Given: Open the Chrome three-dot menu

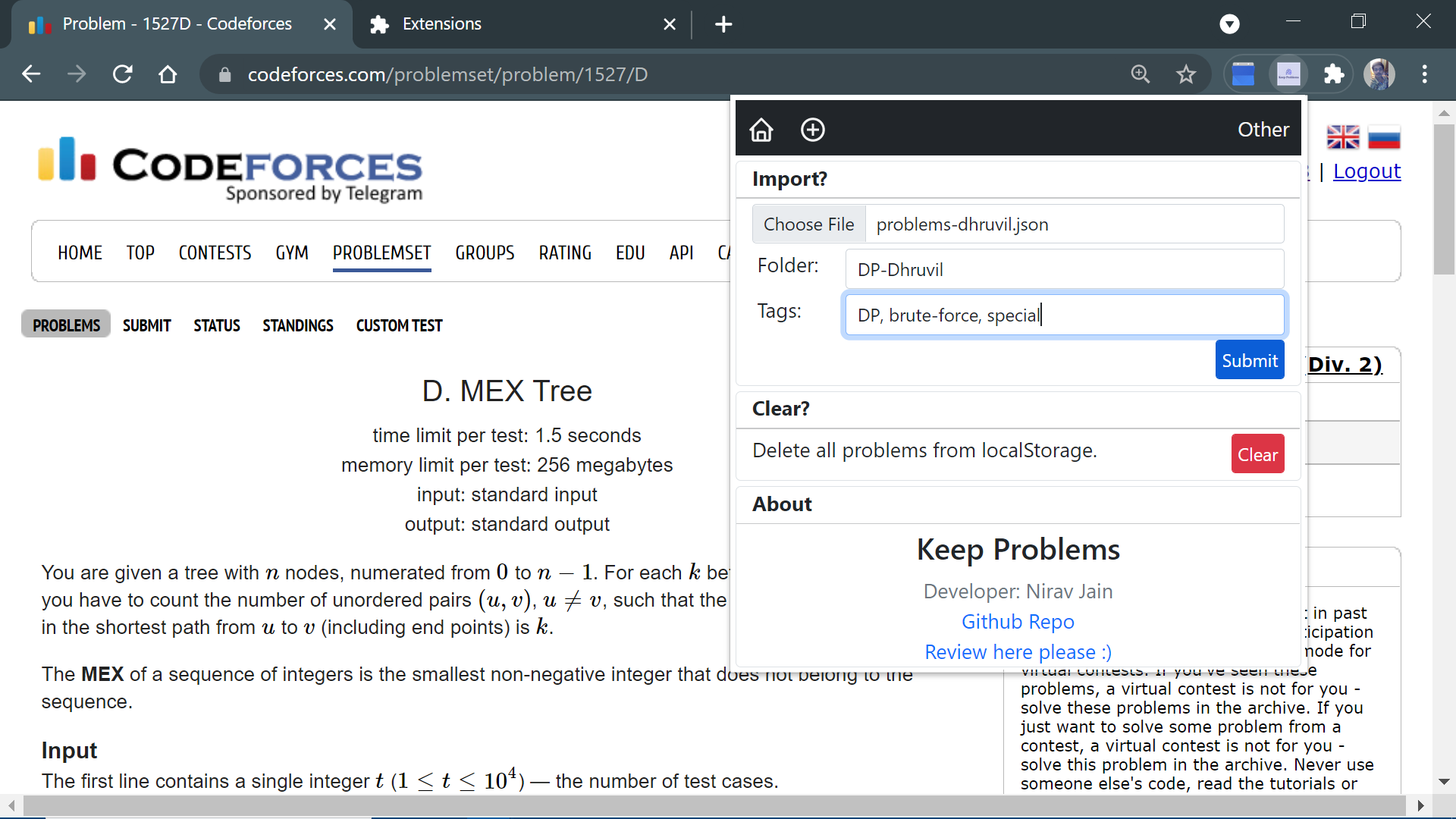Looking at the screenshot, I should click(1425, 74).
